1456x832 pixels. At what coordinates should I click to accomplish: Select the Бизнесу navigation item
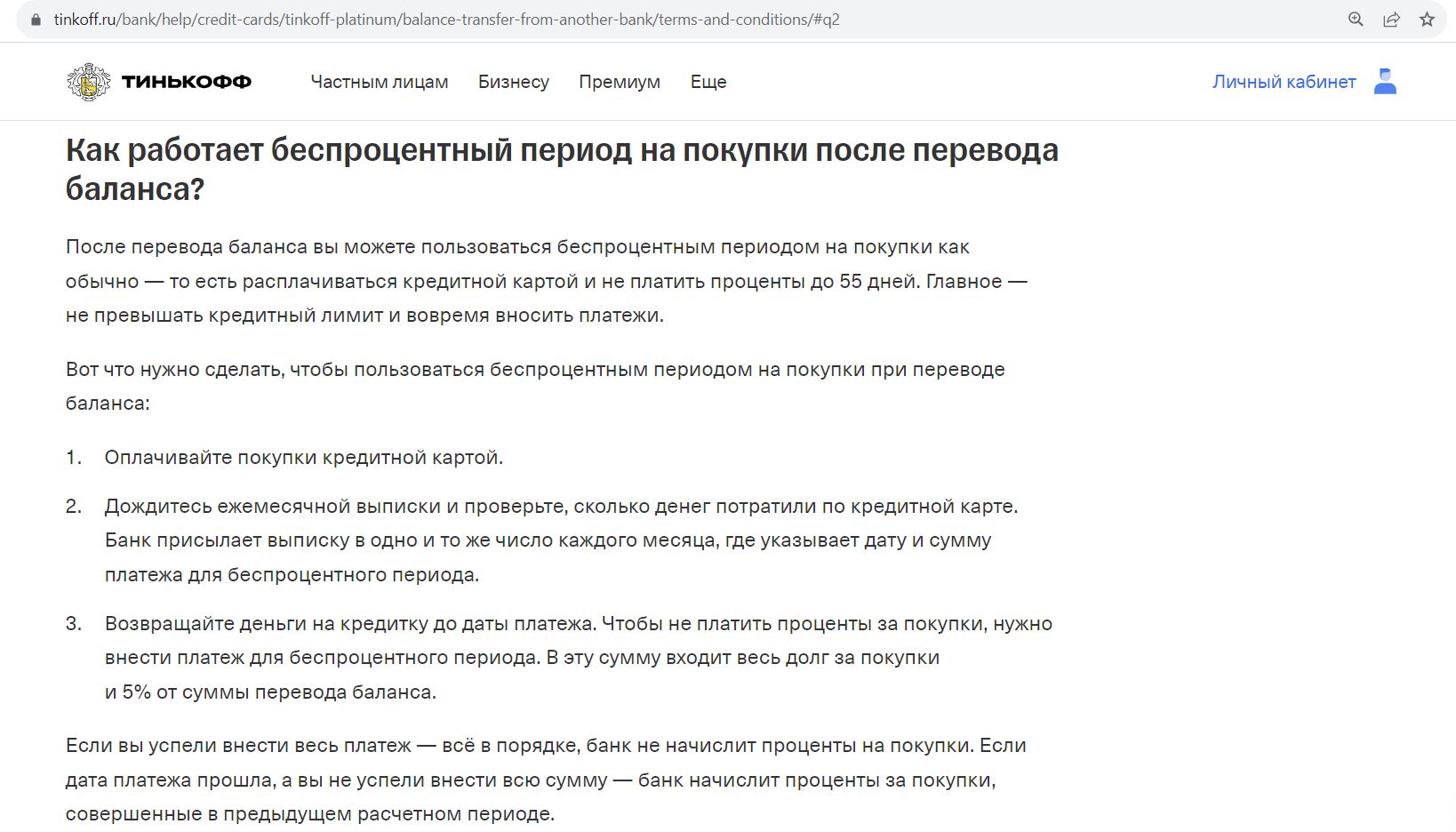coord(513,82)
